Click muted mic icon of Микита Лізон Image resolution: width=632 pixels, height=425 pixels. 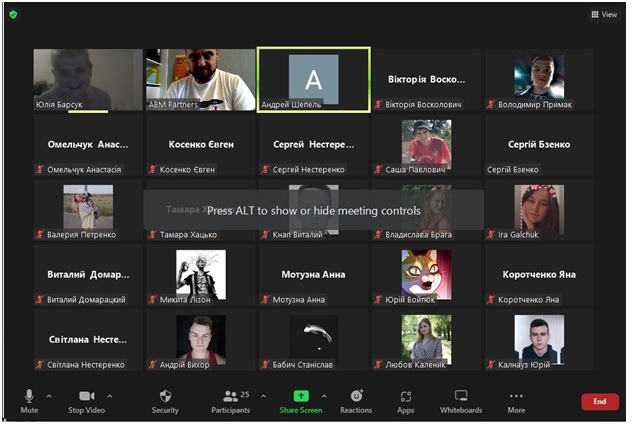point(152,300)
